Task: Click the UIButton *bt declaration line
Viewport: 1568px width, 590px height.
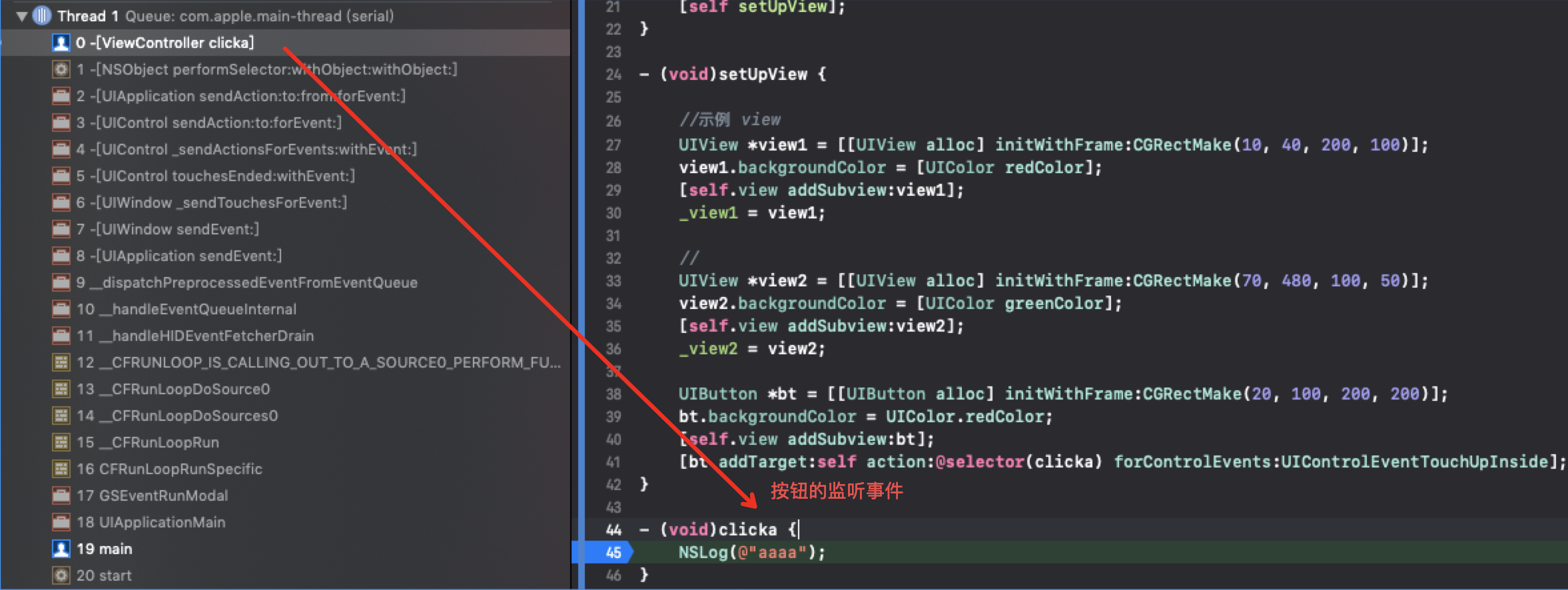Action: pos(1063,394)
